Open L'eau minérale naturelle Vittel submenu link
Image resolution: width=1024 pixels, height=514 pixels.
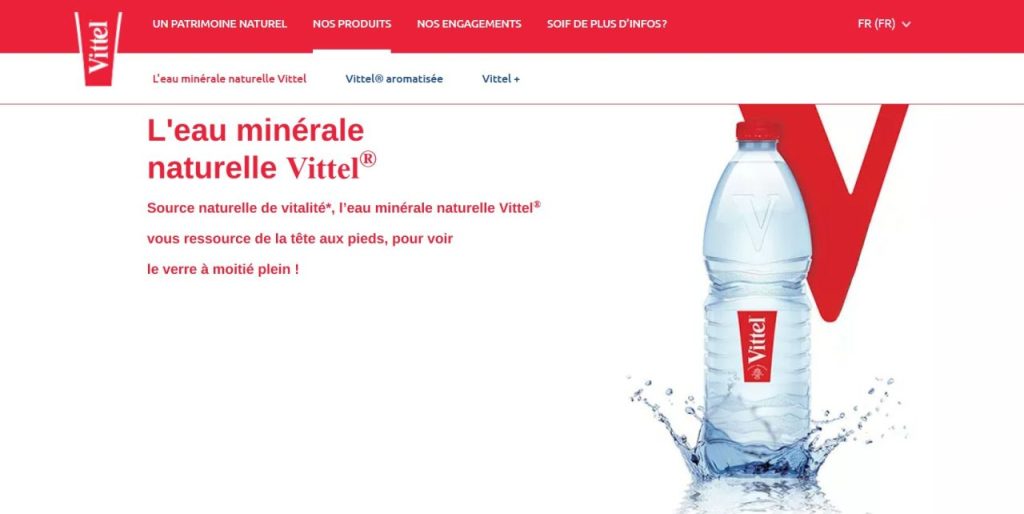pyautogui.click(x=229, y=78)
